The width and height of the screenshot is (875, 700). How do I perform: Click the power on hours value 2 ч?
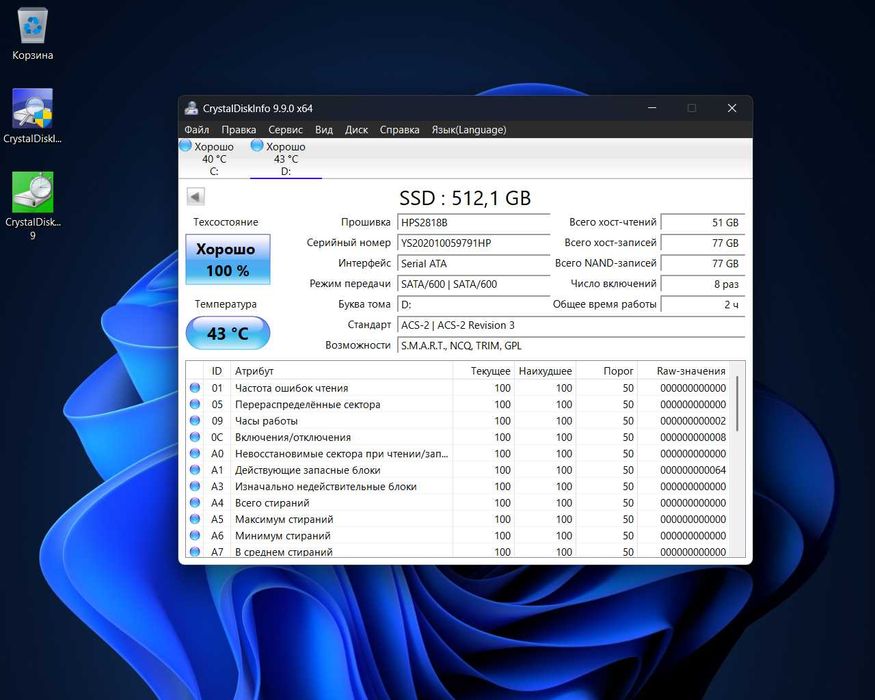(x=703, y=305)
